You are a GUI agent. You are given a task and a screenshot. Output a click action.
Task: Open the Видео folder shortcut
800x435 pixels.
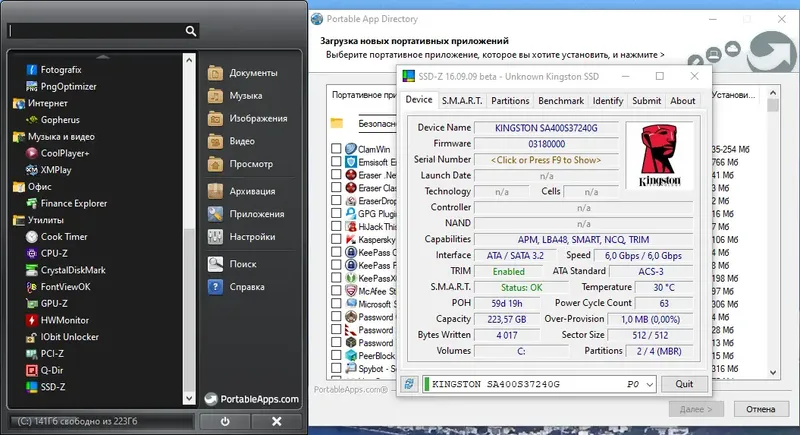coord(231,141)
